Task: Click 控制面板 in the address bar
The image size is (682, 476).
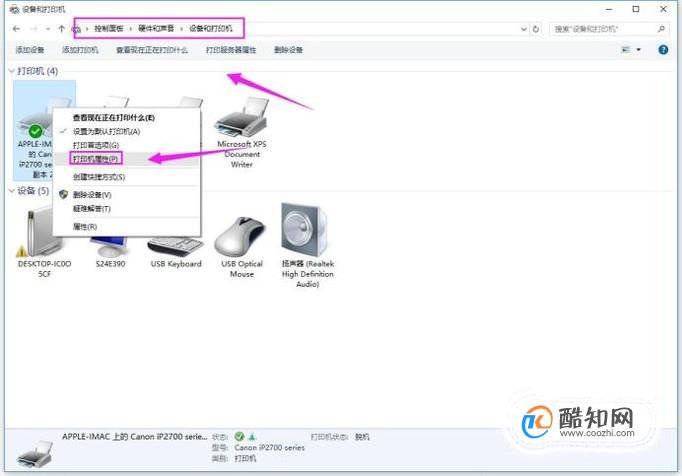Action: 109,29
